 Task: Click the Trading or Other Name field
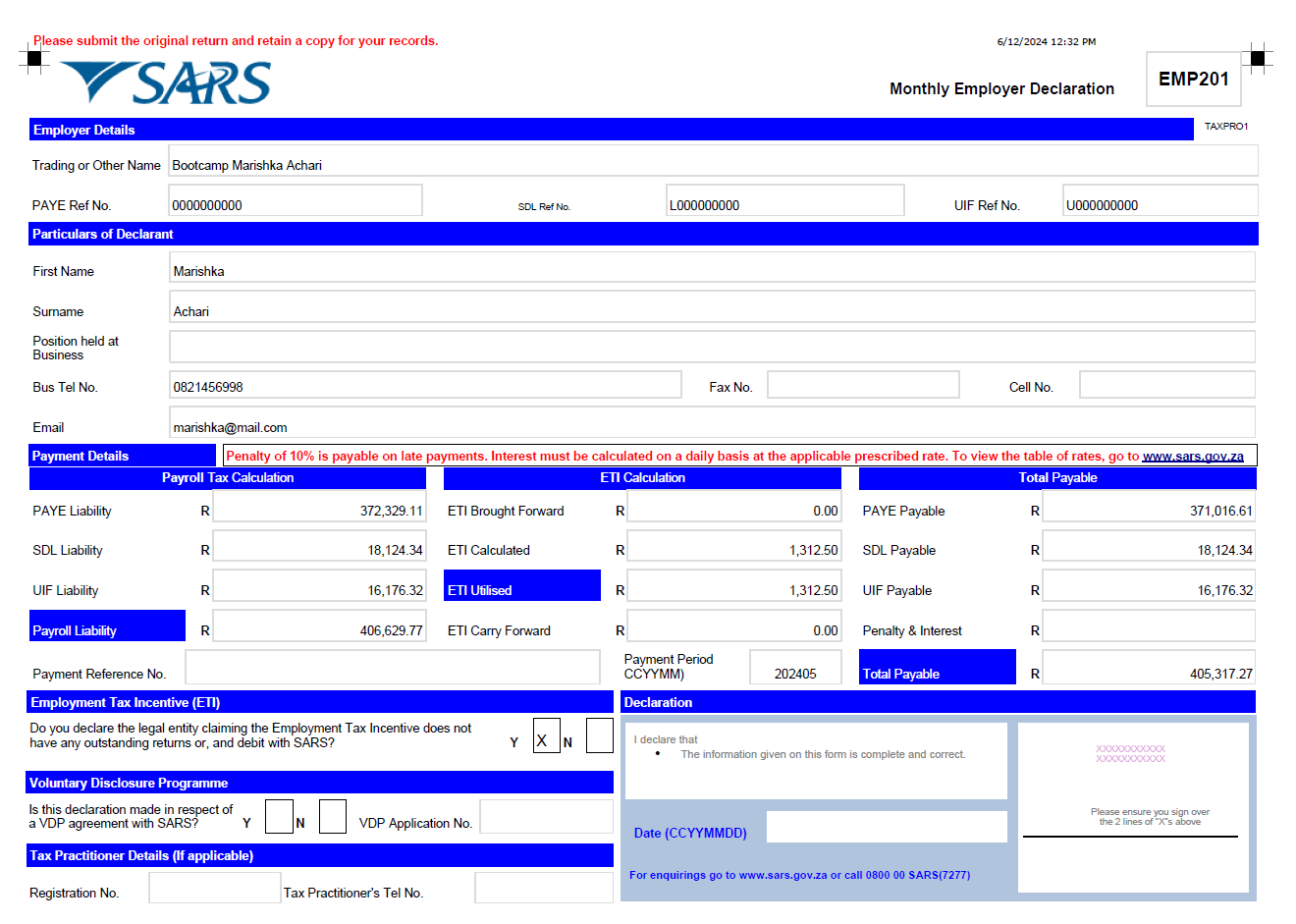712,162
